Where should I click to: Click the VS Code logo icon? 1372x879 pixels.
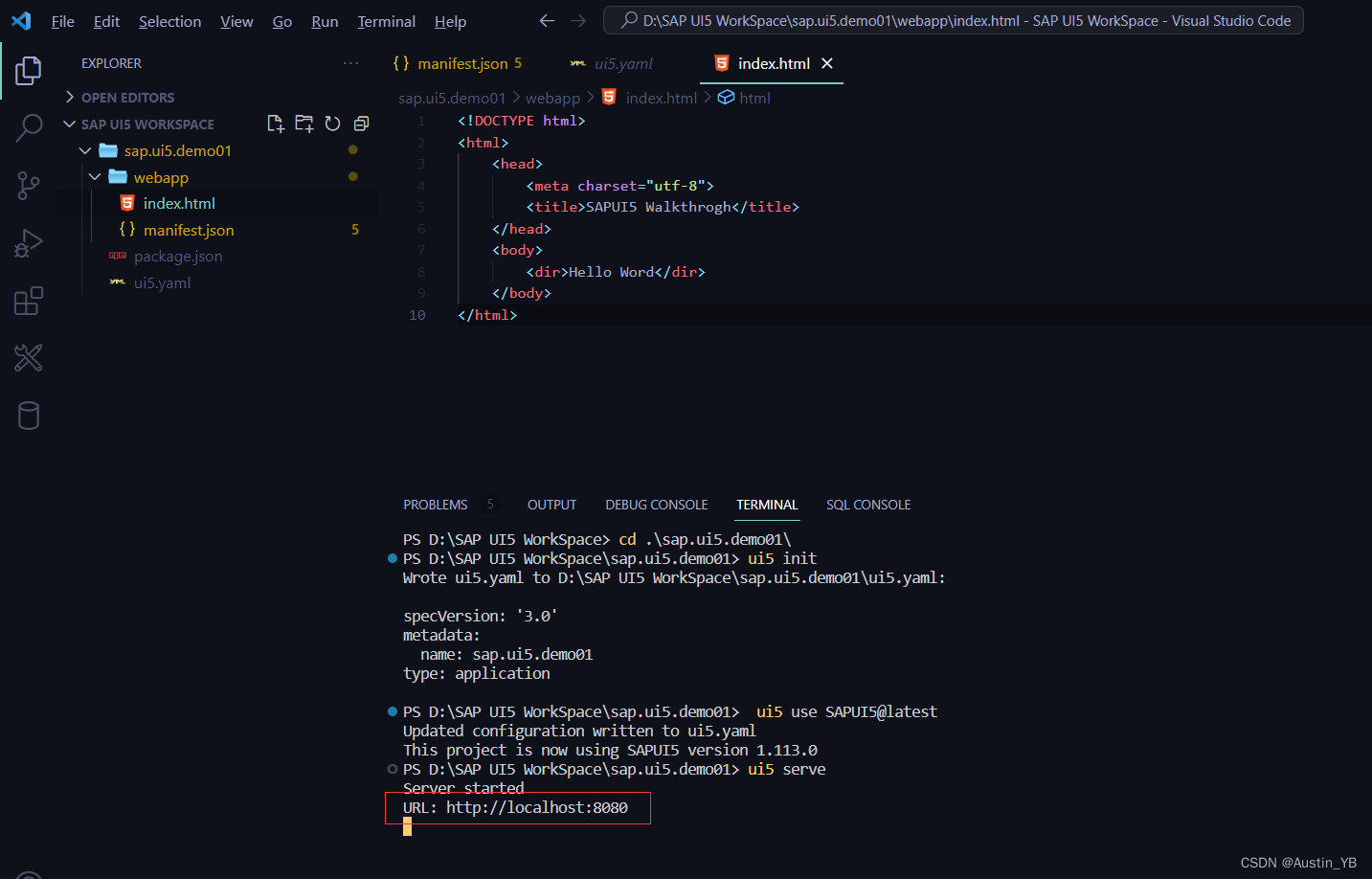coord(21,20)
